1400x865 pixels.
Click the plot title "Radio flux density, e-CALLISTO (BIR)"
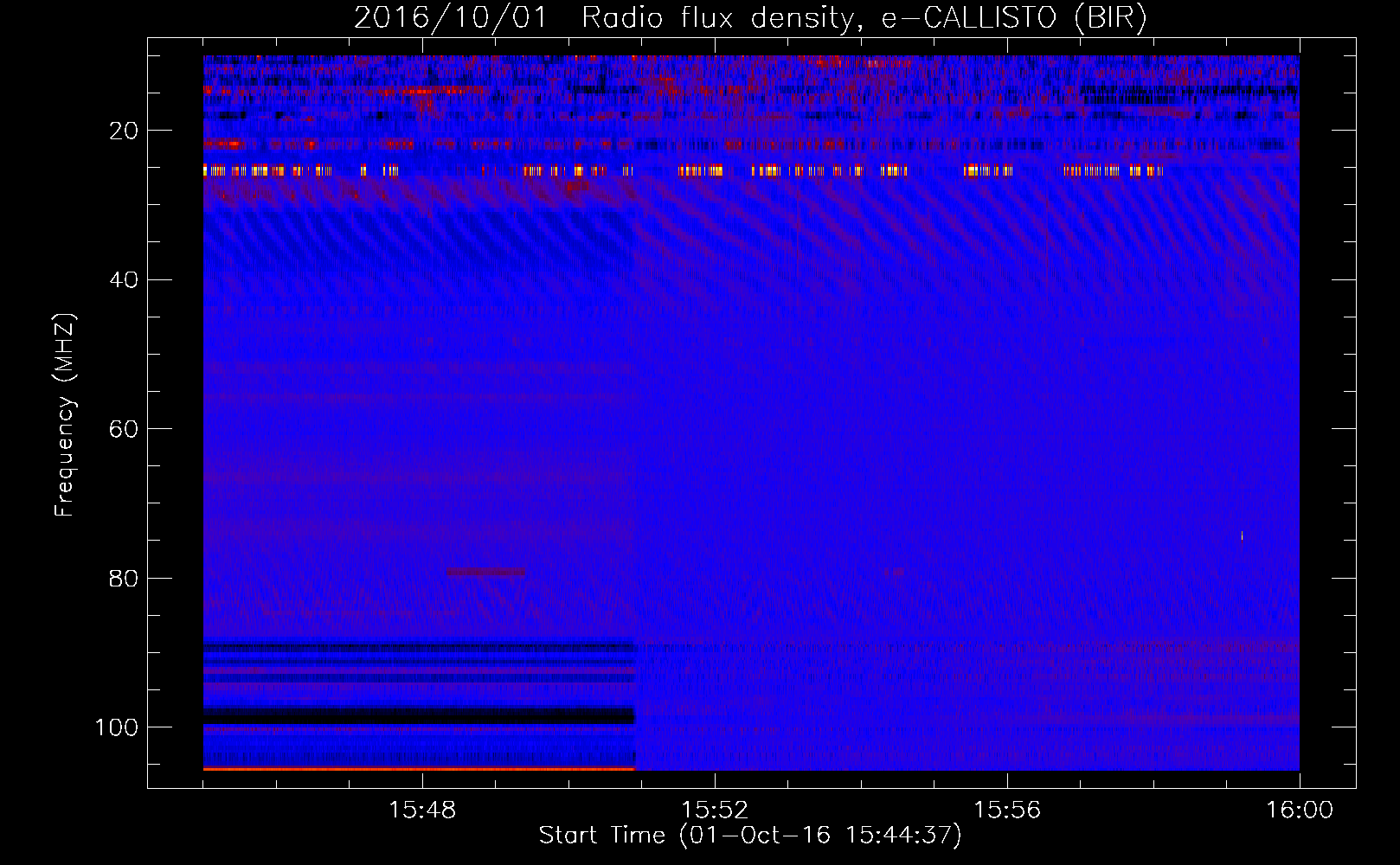[x=864, y=17]
